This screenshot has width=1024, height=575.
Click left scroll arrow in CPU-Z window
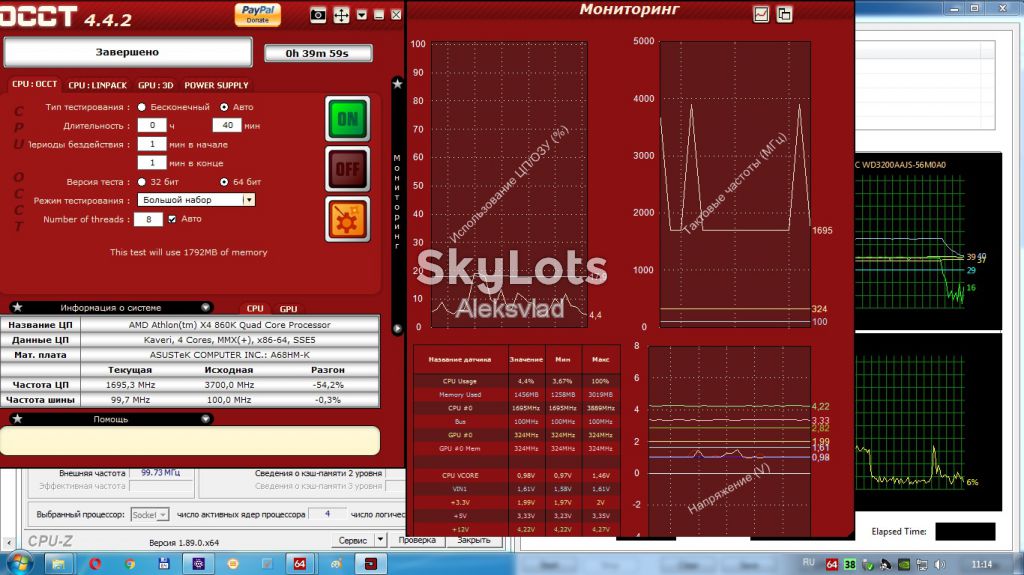pos(8,542)
